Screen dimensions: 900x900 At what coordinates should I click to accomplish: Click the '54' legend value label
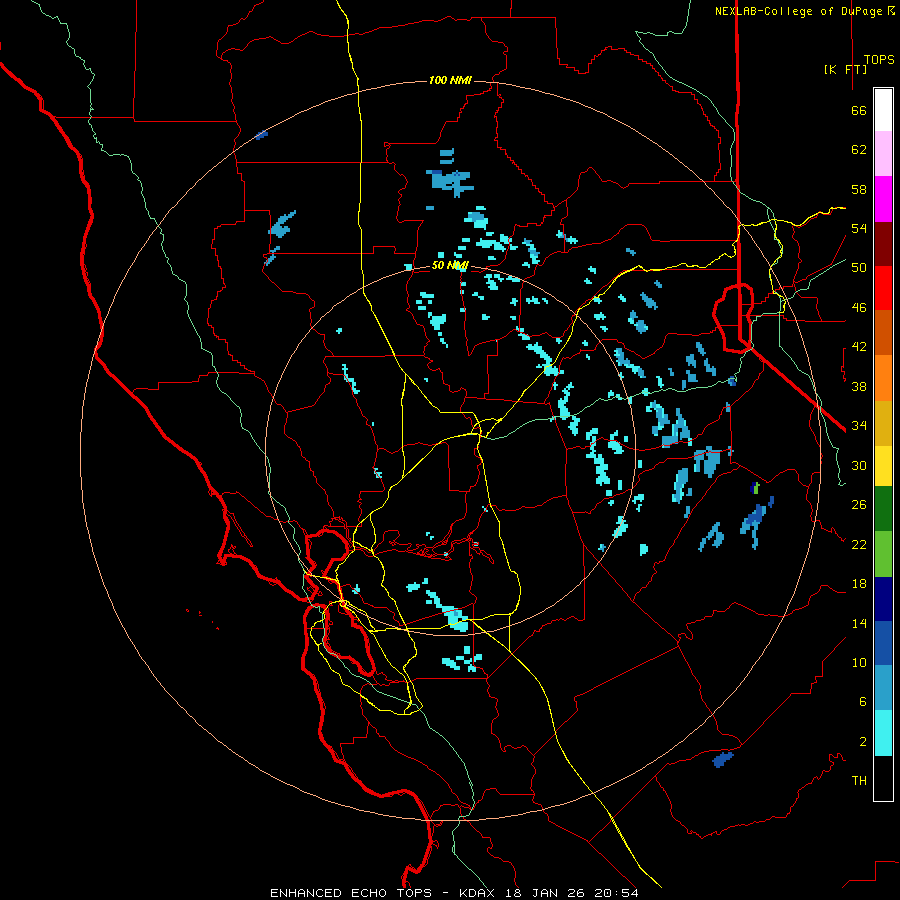859,228
